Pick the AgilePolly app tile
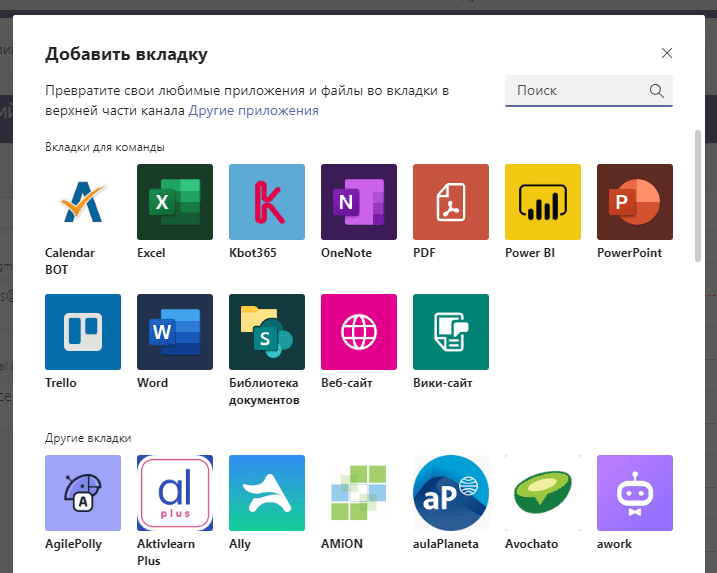This screenshot has height=573, width=717. (83, 493)
